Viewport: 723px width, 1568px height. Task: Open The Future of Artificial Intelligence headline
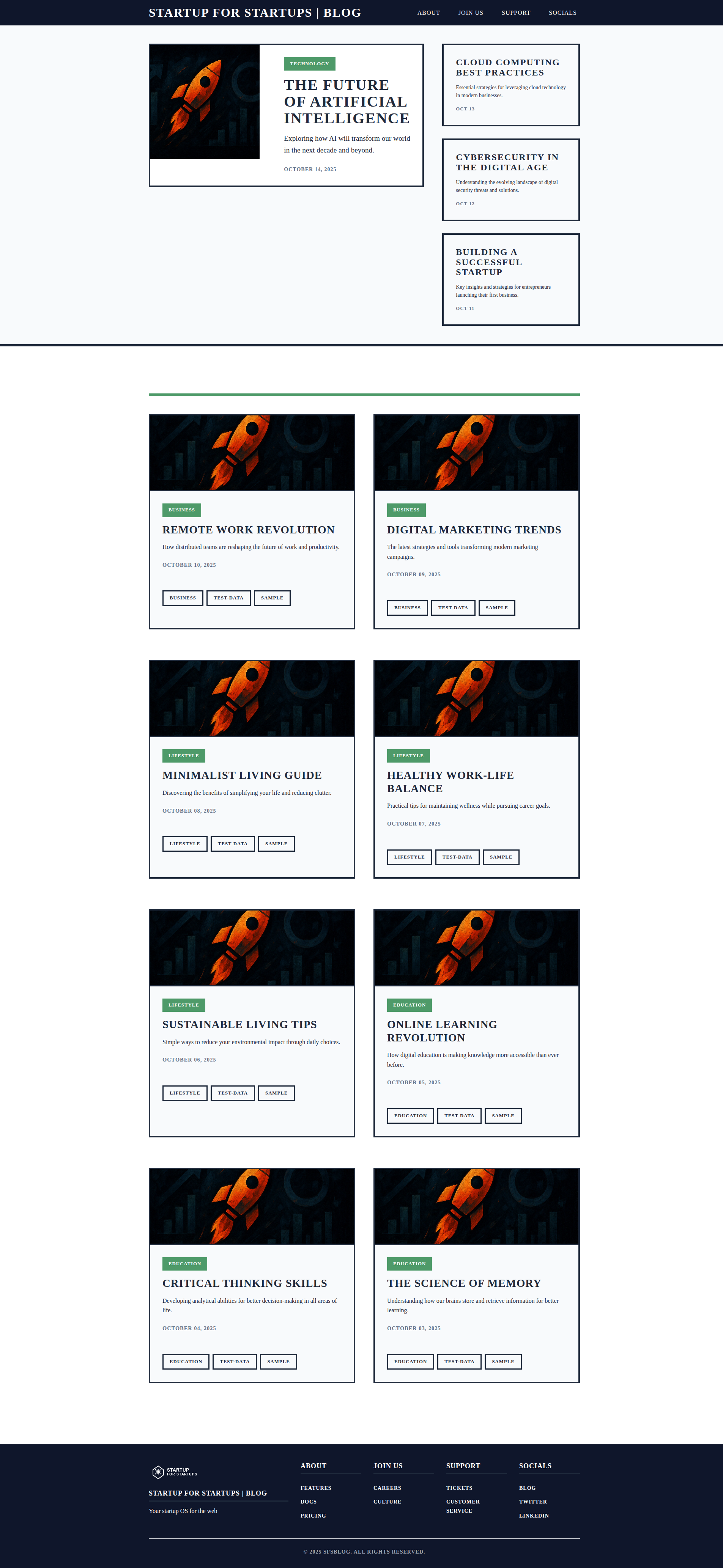point(347,102)
